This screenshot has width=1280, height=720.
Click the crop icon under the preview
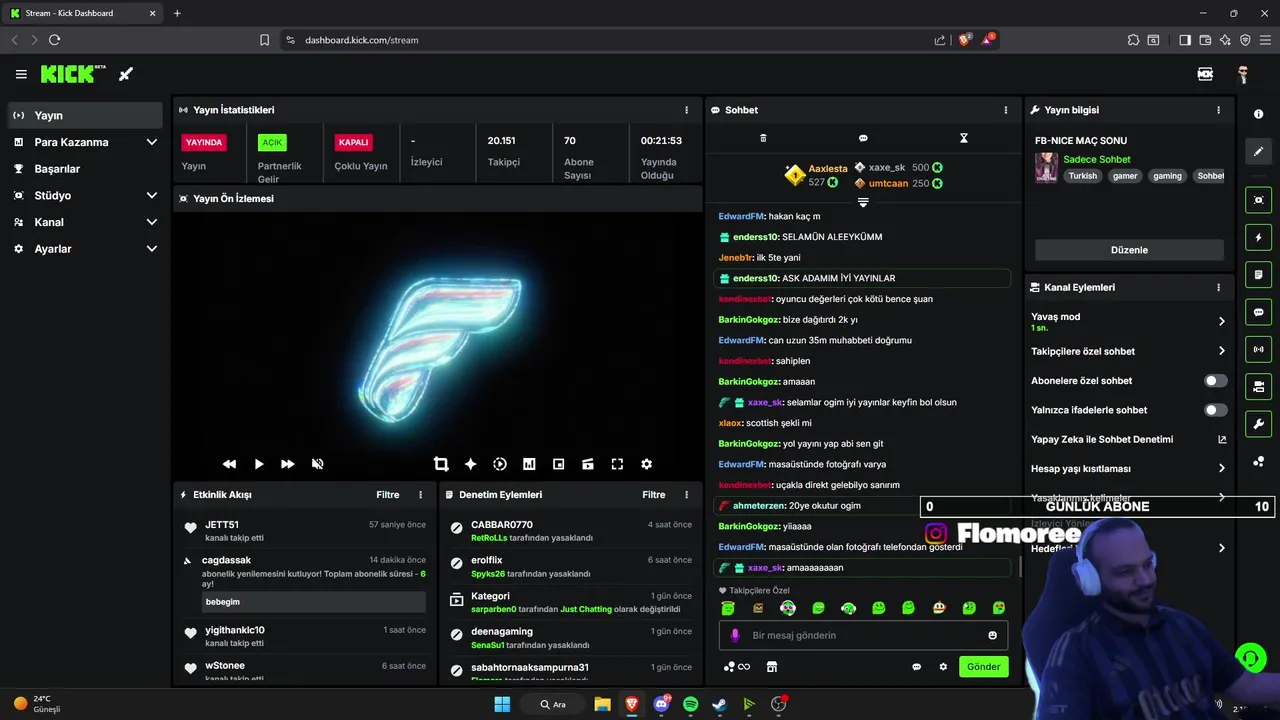click(441, 464)
